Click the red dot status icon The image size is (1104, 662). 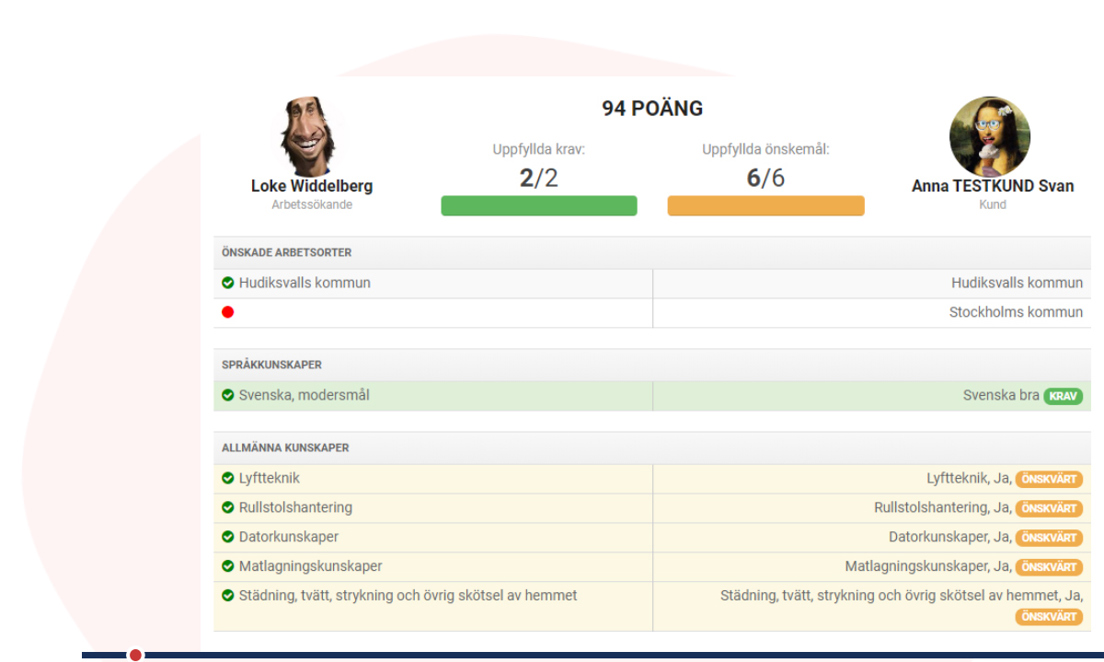click(228, 312)
